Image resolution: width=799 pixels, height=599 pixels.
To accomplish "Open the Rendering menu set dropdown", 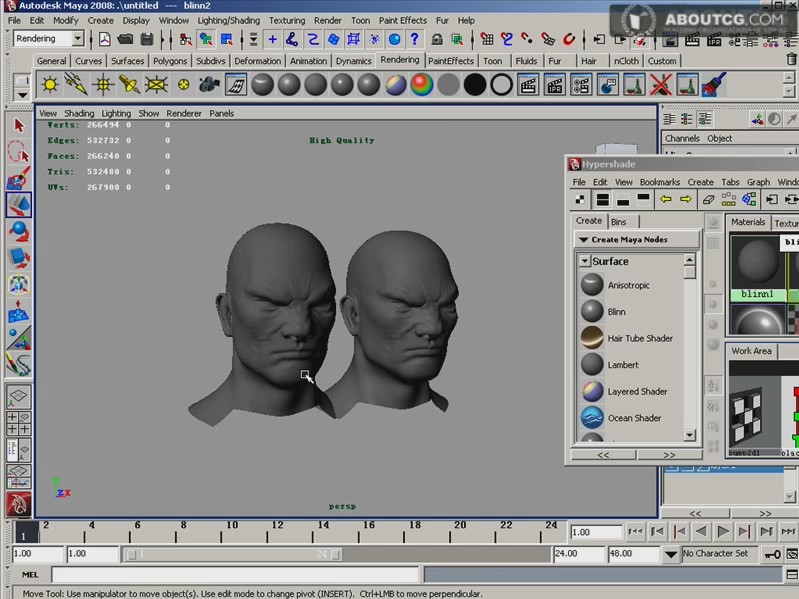I will 77,39.
